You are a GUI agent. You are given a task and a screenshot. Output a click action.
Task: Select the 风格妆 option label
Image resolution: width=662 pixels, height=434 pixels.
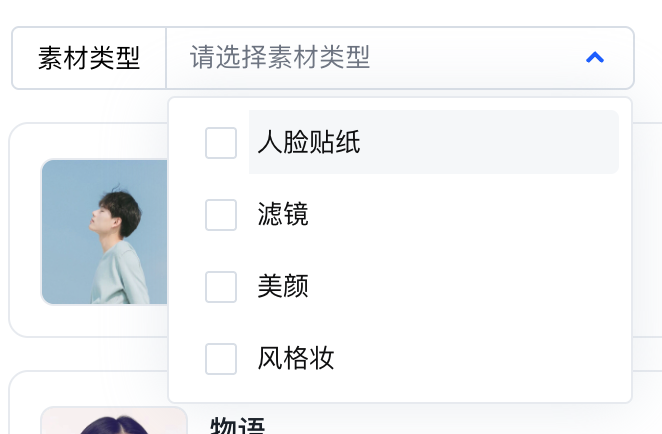click(295, 359)
